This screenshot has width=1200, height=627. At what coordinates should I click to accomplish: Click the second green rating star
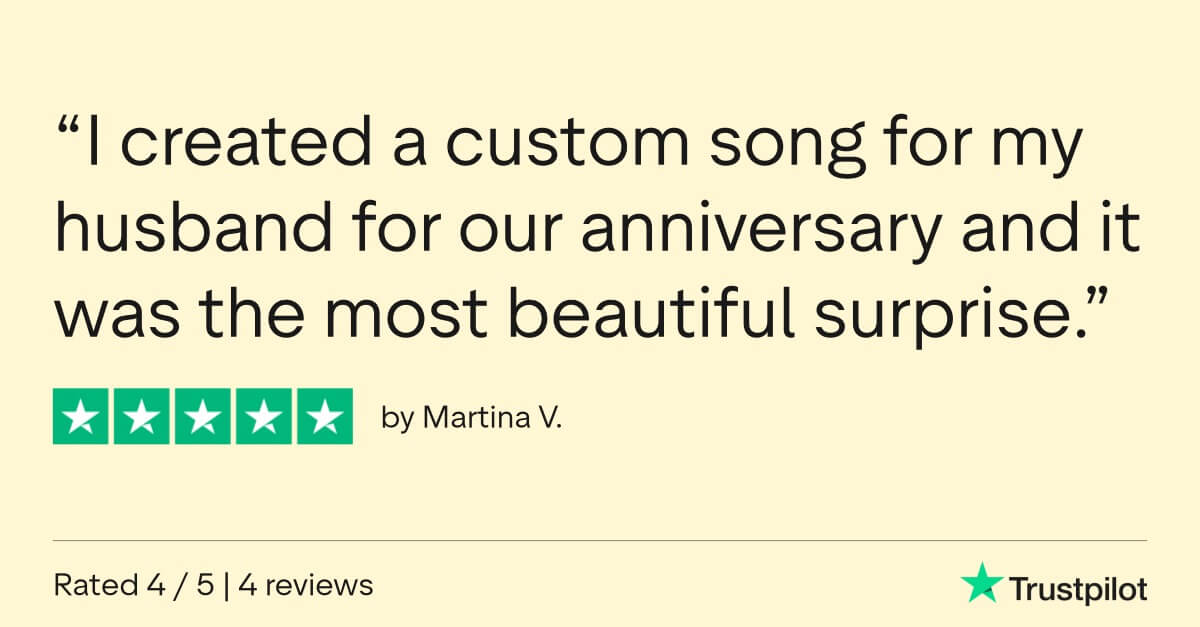click(142, 416)
